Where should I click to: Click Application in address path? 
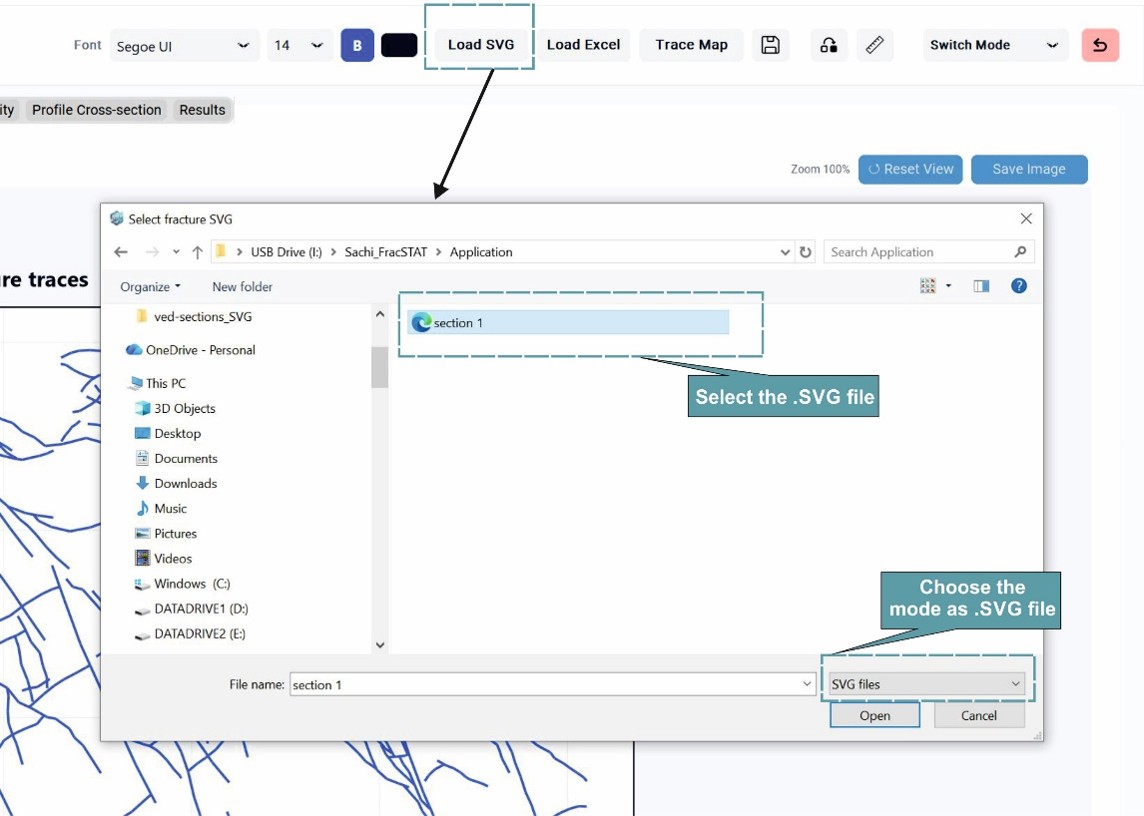pyautogui.click(x=481, y=252)
